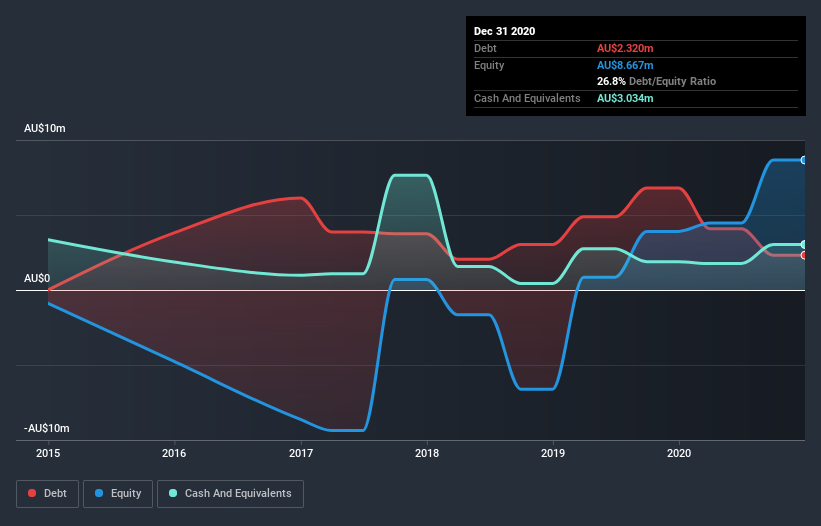The width and height of the screenshot is (821, 526).
Task: Click the blue Equity end-point marker
Action: 803,160
